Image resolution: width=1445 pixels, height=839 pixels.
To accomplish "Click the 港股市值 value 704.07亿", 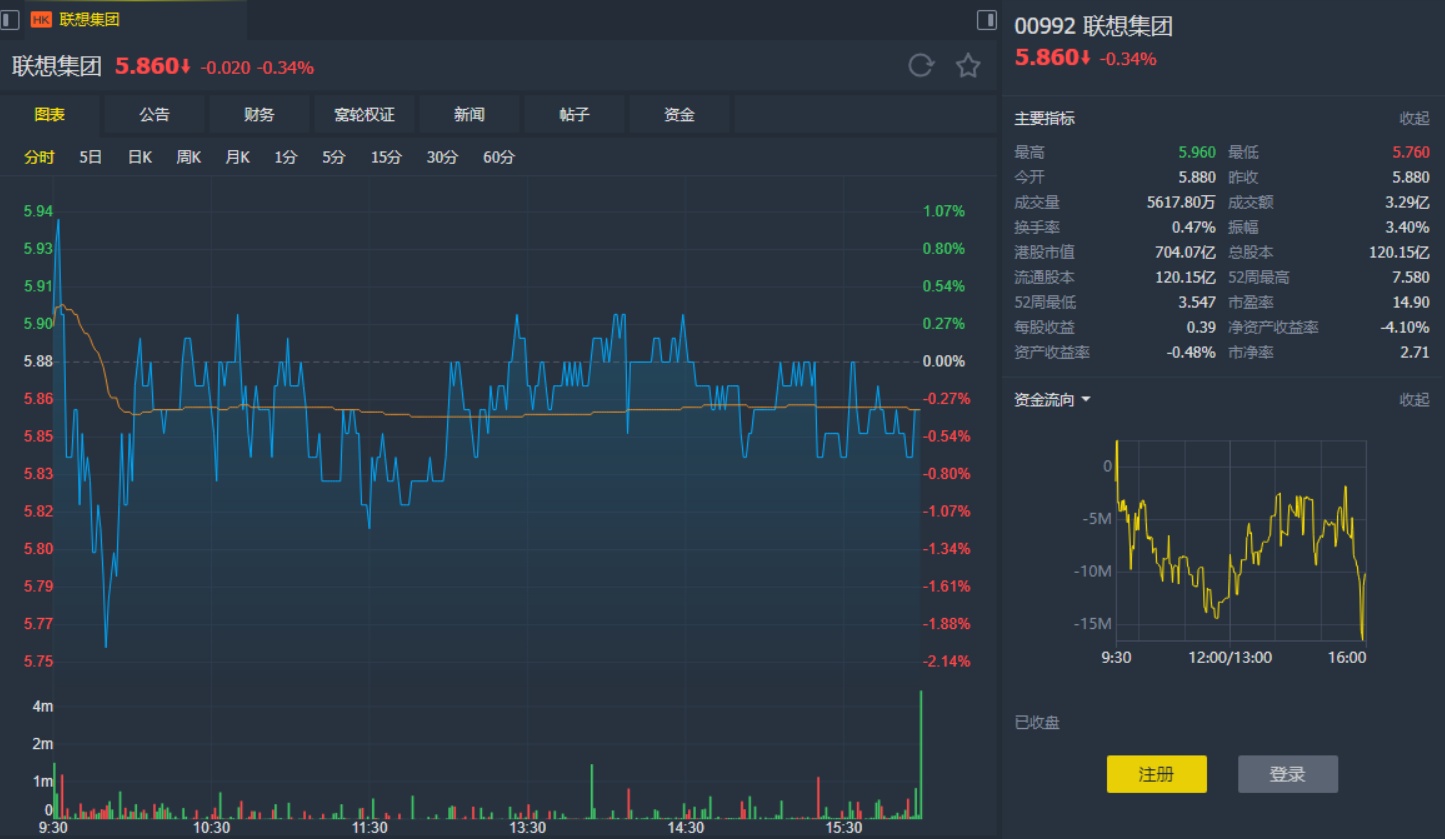I will 1185,253.
